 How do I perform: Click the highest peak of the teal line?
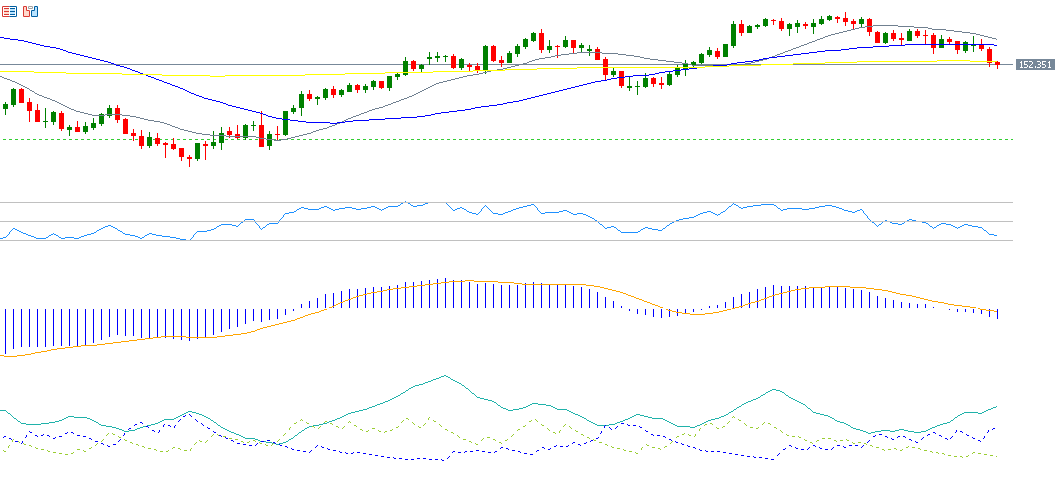(444, 376)
